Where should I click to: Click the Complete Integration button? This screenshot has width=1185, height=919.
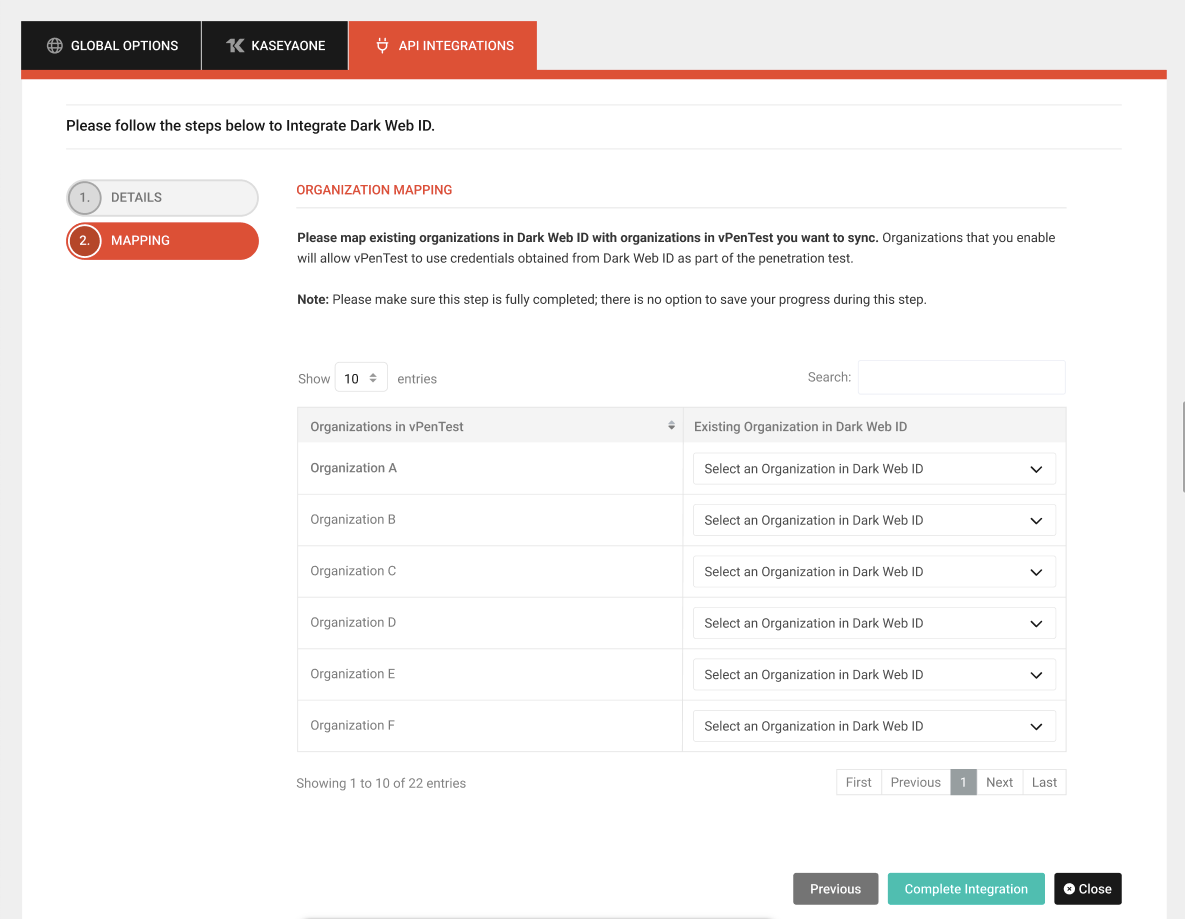(966, 889)
